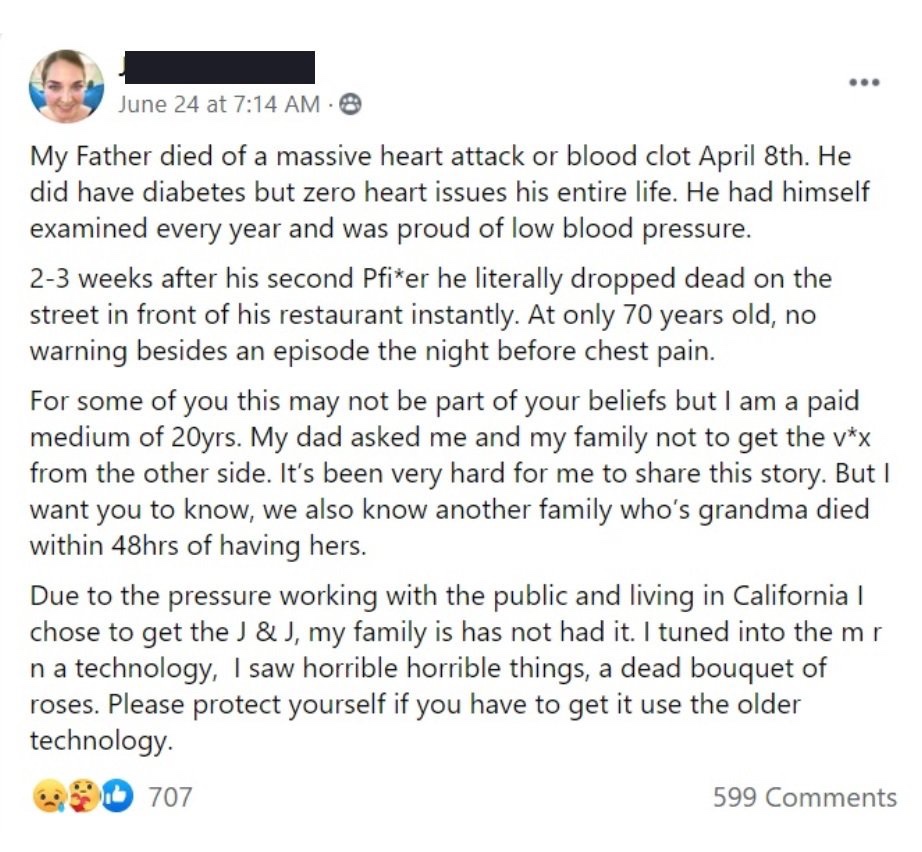Click the blue thumbs-up like reaction icon

(115, 797)
